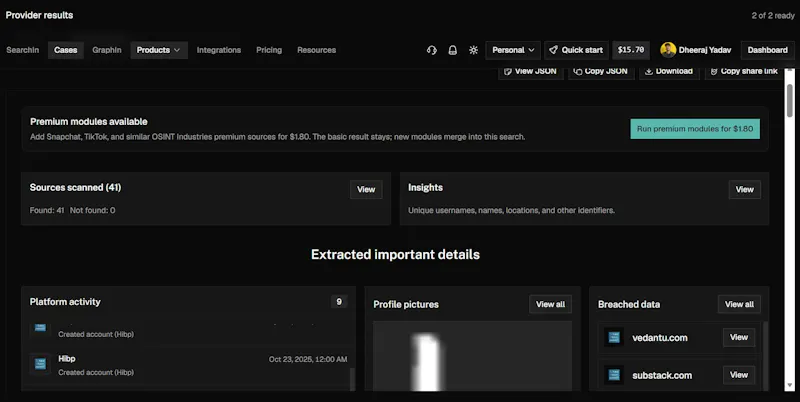This screenshot has height=402, width=800.
Task: Click the '2 of 2 ready' status
Action: [773, 15]
